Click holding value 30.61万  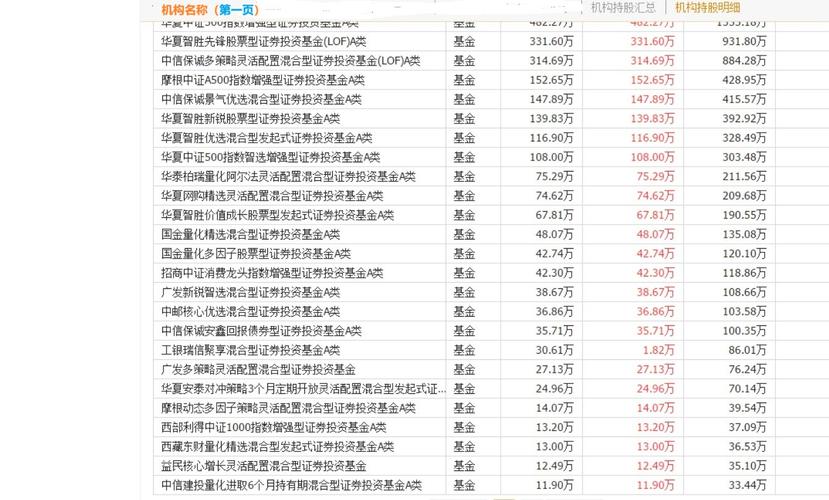pos(554,350)
